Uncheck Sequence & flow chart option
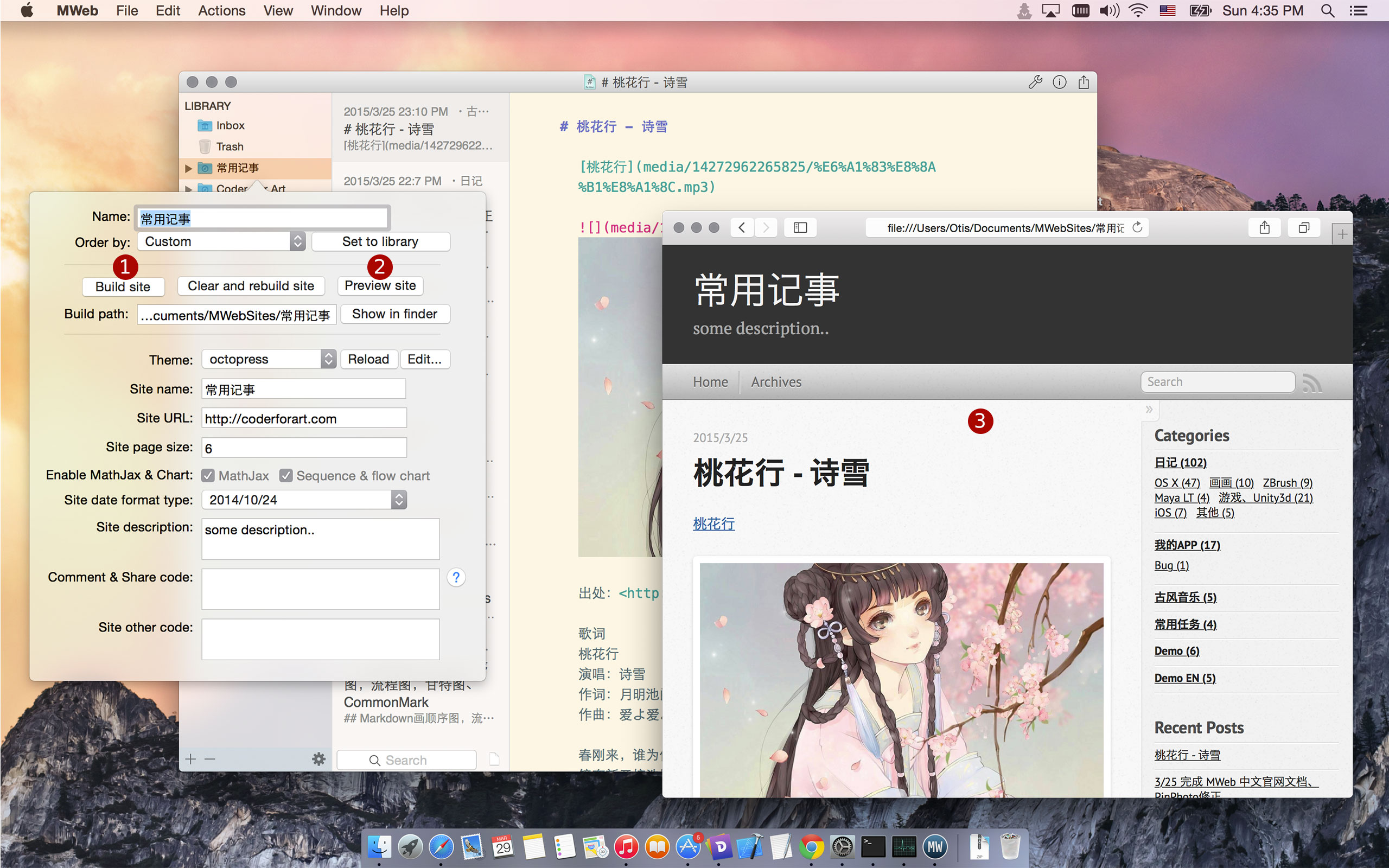Screen dimensions: 1389x868 [x=286, y=475]
